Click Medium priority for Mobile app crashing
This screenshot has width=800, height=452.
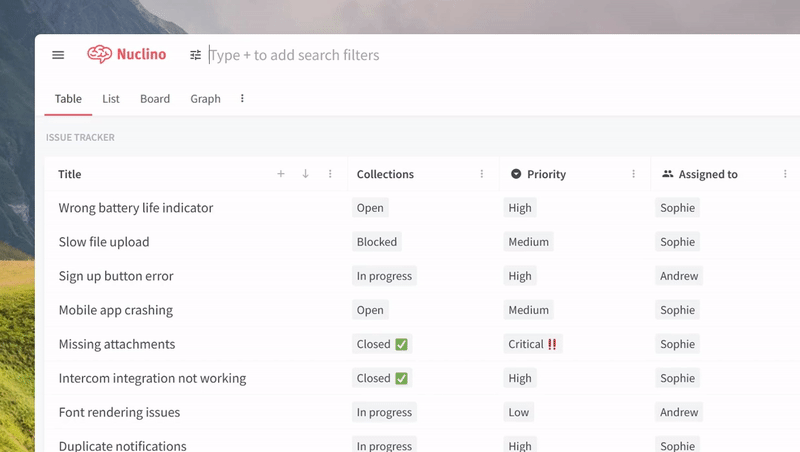(x=529, y=310)
